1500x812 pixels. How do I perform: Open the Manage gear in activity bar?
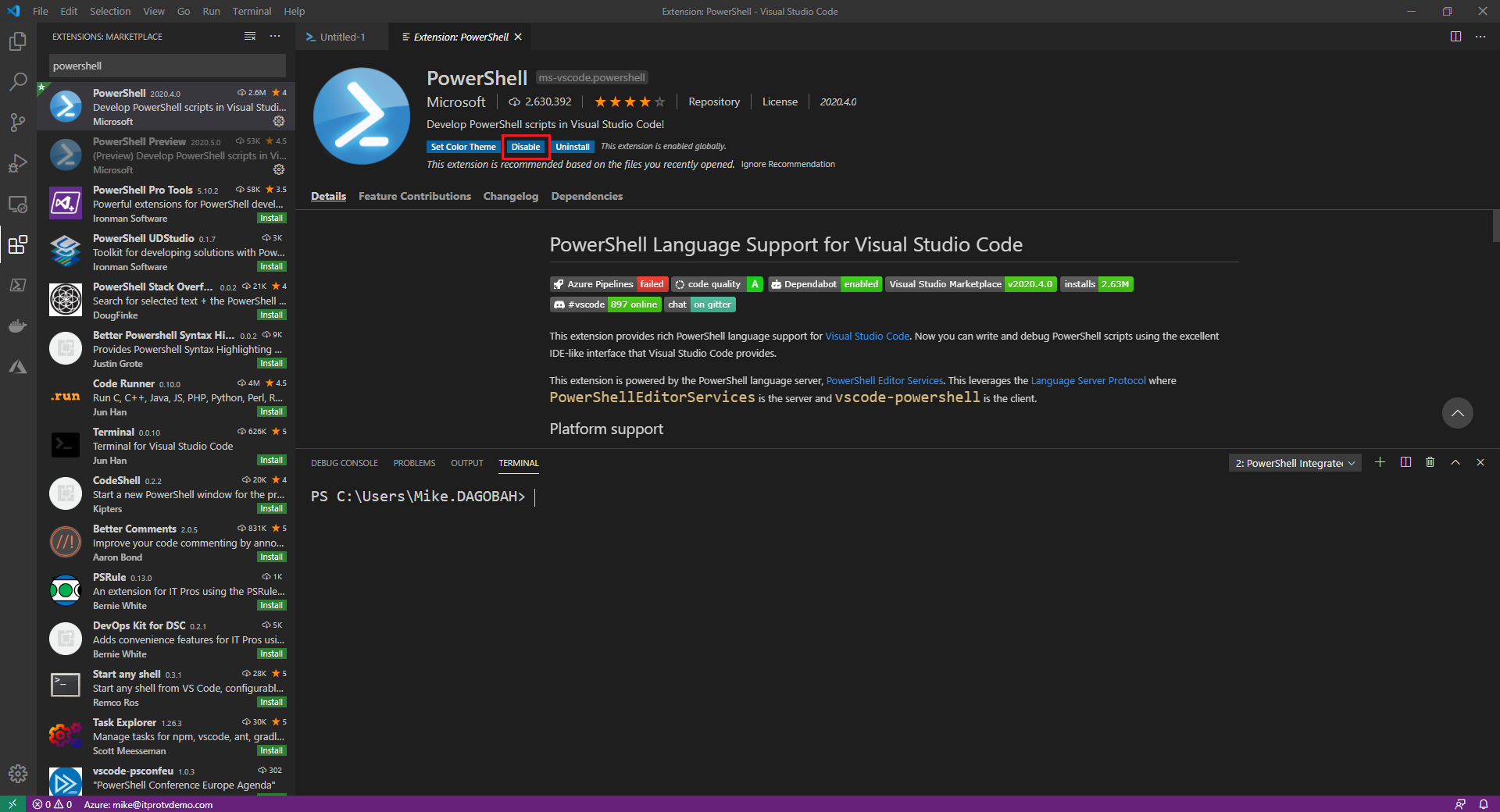(x=18, y=773)
